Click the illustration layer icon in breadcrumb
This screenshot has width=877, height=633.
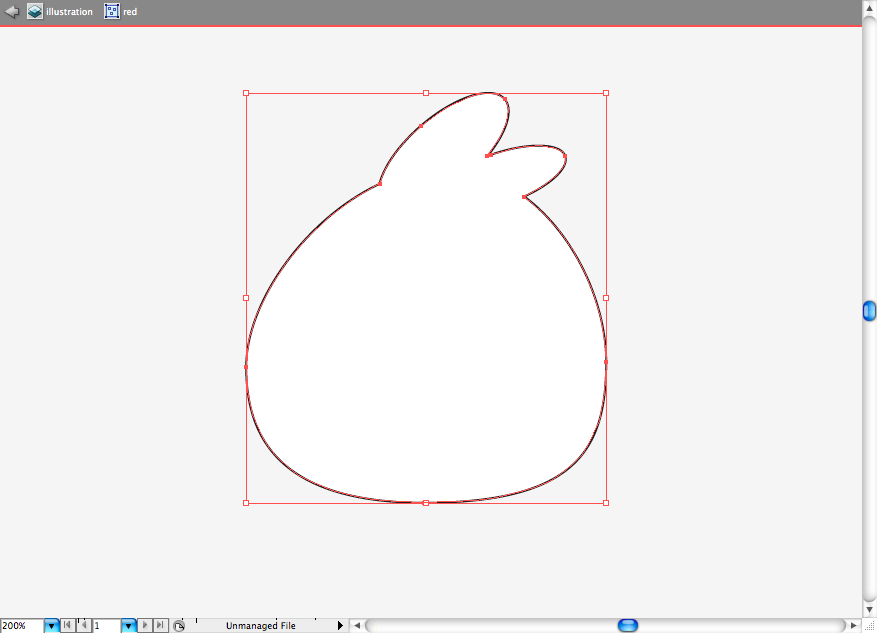pyautogui.click(x=35, y=11)
